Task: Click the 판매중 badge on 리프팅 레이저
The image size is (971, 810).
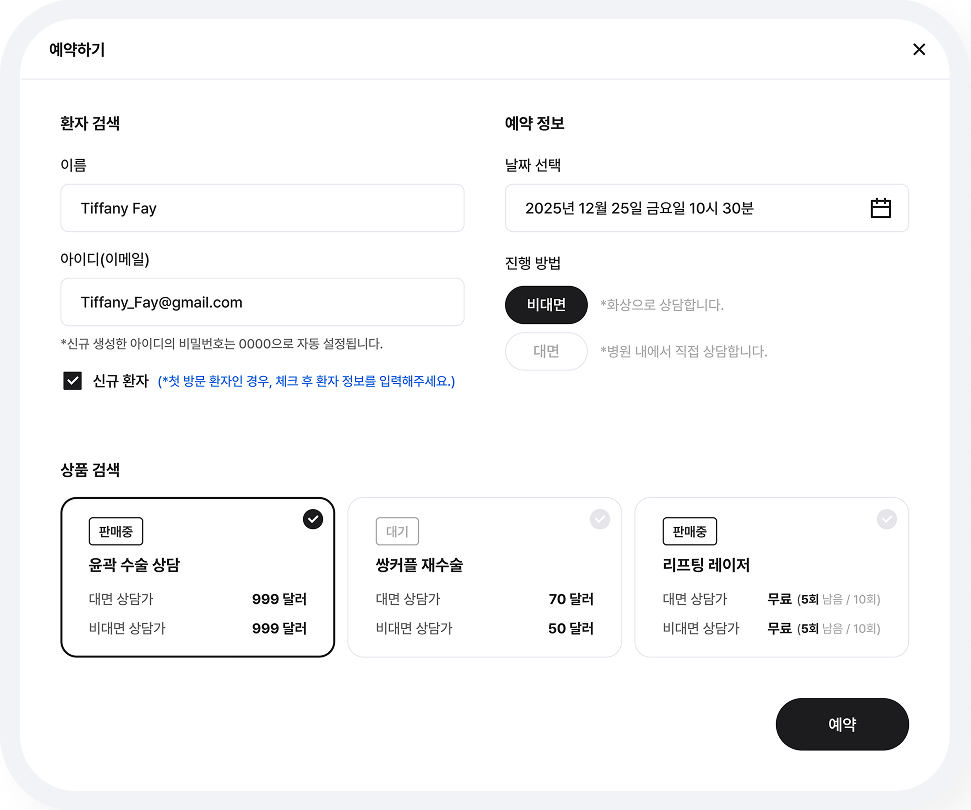Action: click(x=689, y=531)
